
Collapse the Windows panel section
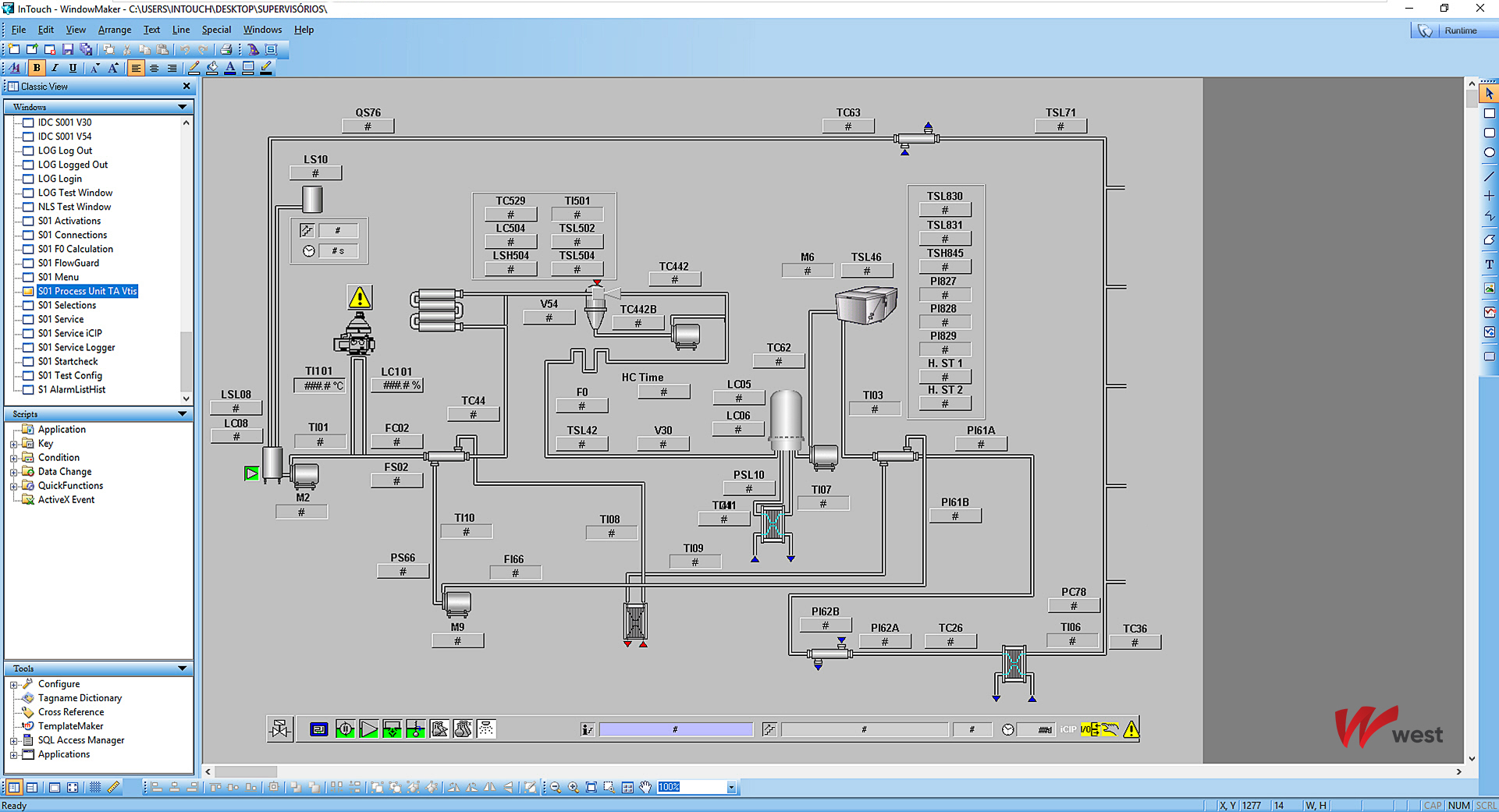tap(182, 107)
